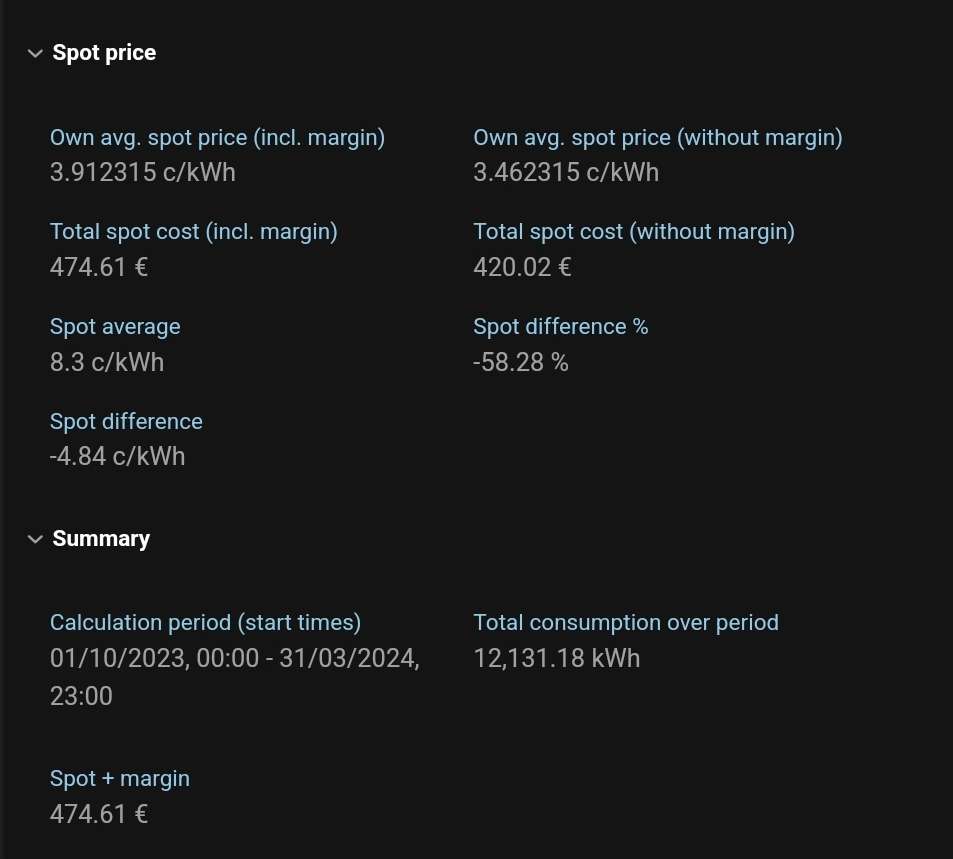The width and height of the screenshot is (953, 859).
Task: Click the "Spot price" section heading text
Action: click(104, 53)
